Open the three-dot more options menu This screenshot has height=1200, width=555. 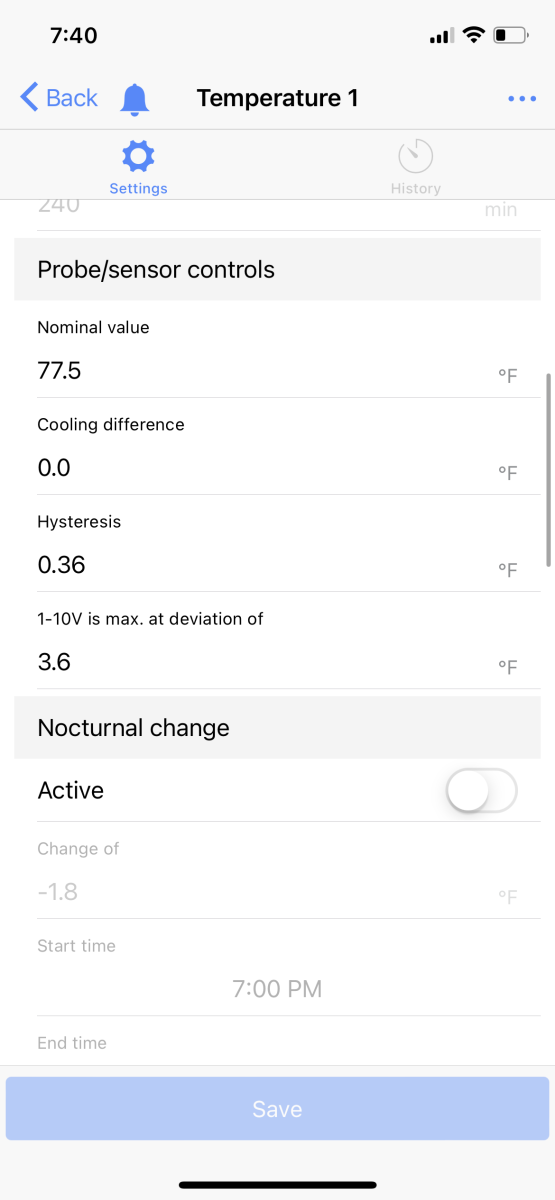coord(522,99)
